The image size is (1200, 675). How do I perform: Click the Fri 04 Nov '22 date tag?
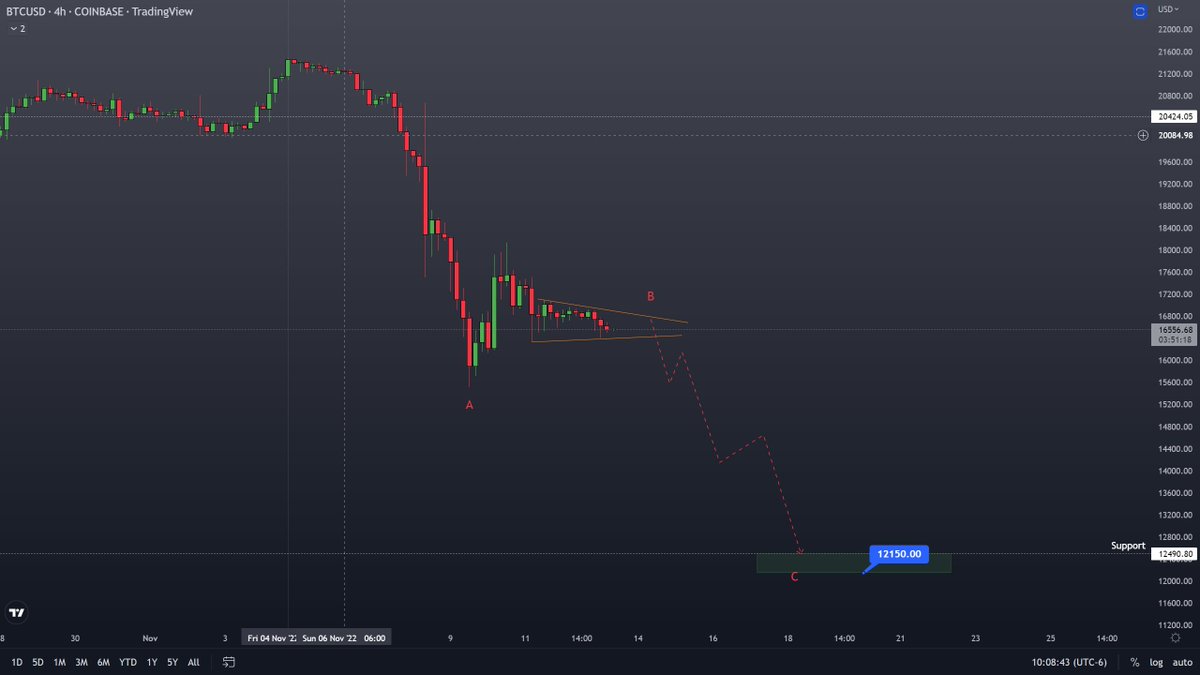pyautogui.click(x=269, y=637)
